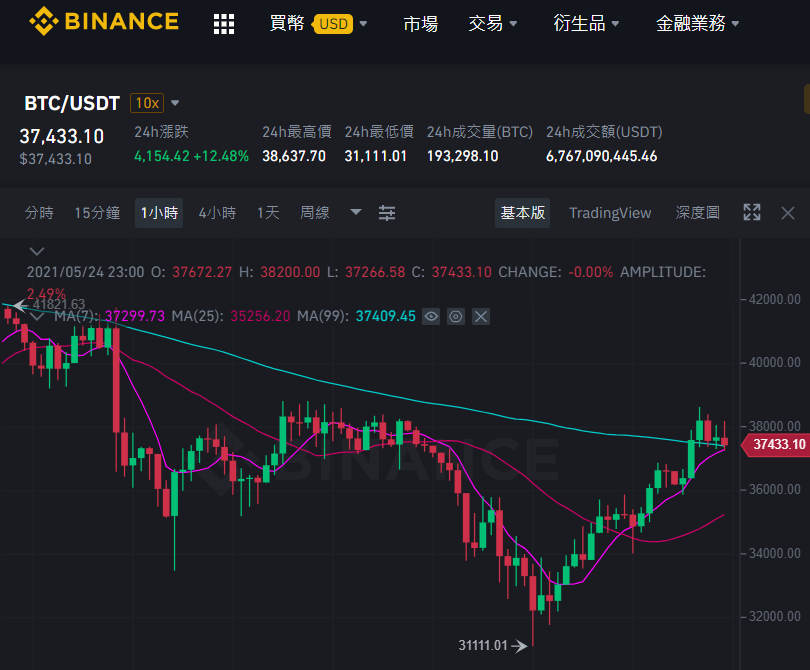Click the 37433.10 current price label
The width and height of the screenshot is (810, 670).
[x=775, y=444]
